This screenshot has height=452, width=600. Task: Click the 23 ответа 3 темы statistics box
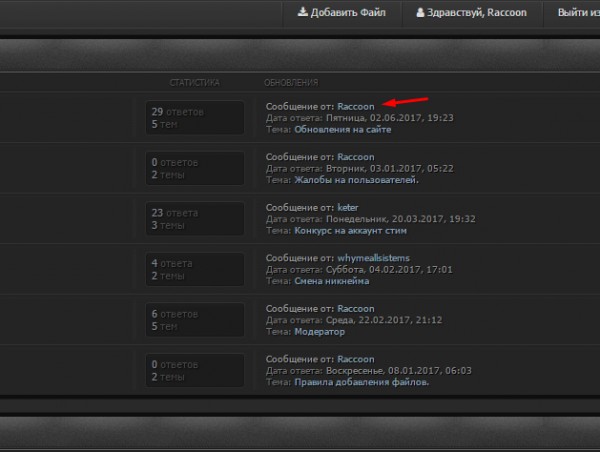tap(195, 219)
